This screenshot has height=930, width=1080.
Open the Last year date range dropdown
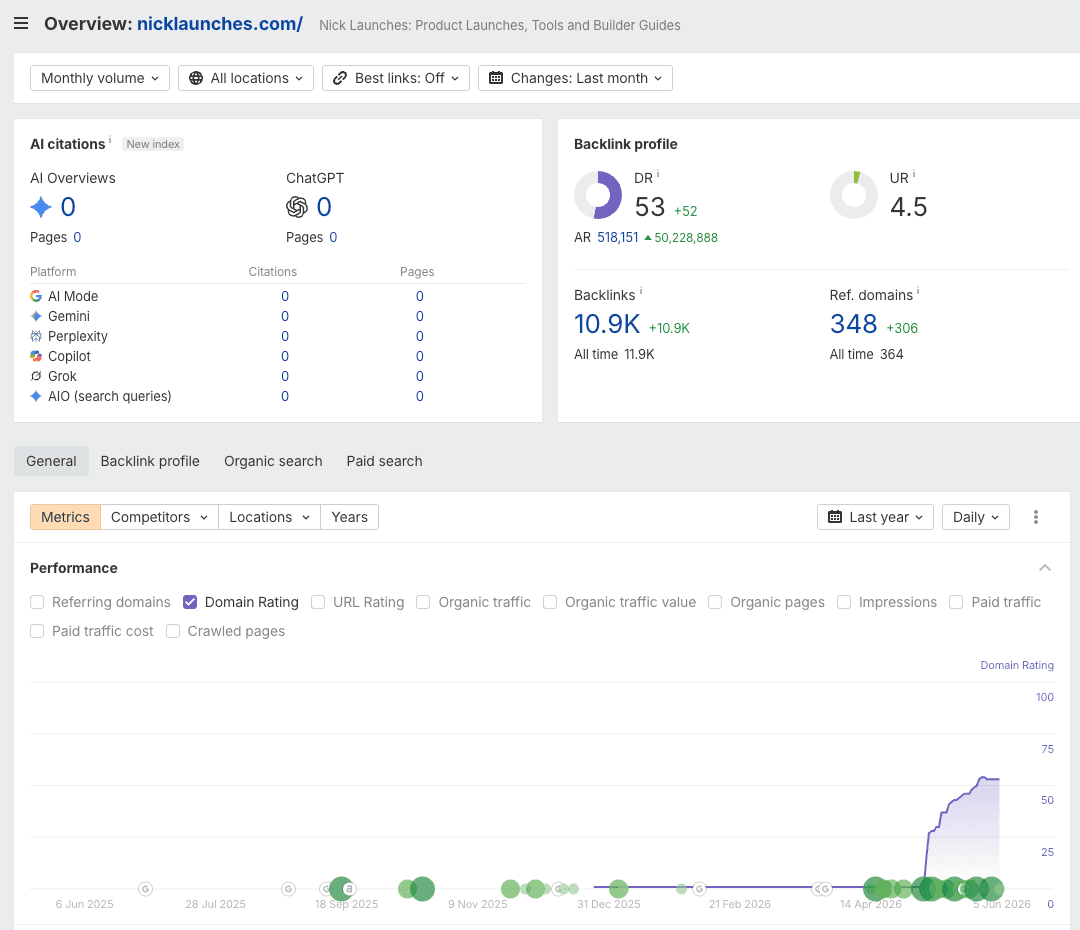coord(875,517)
